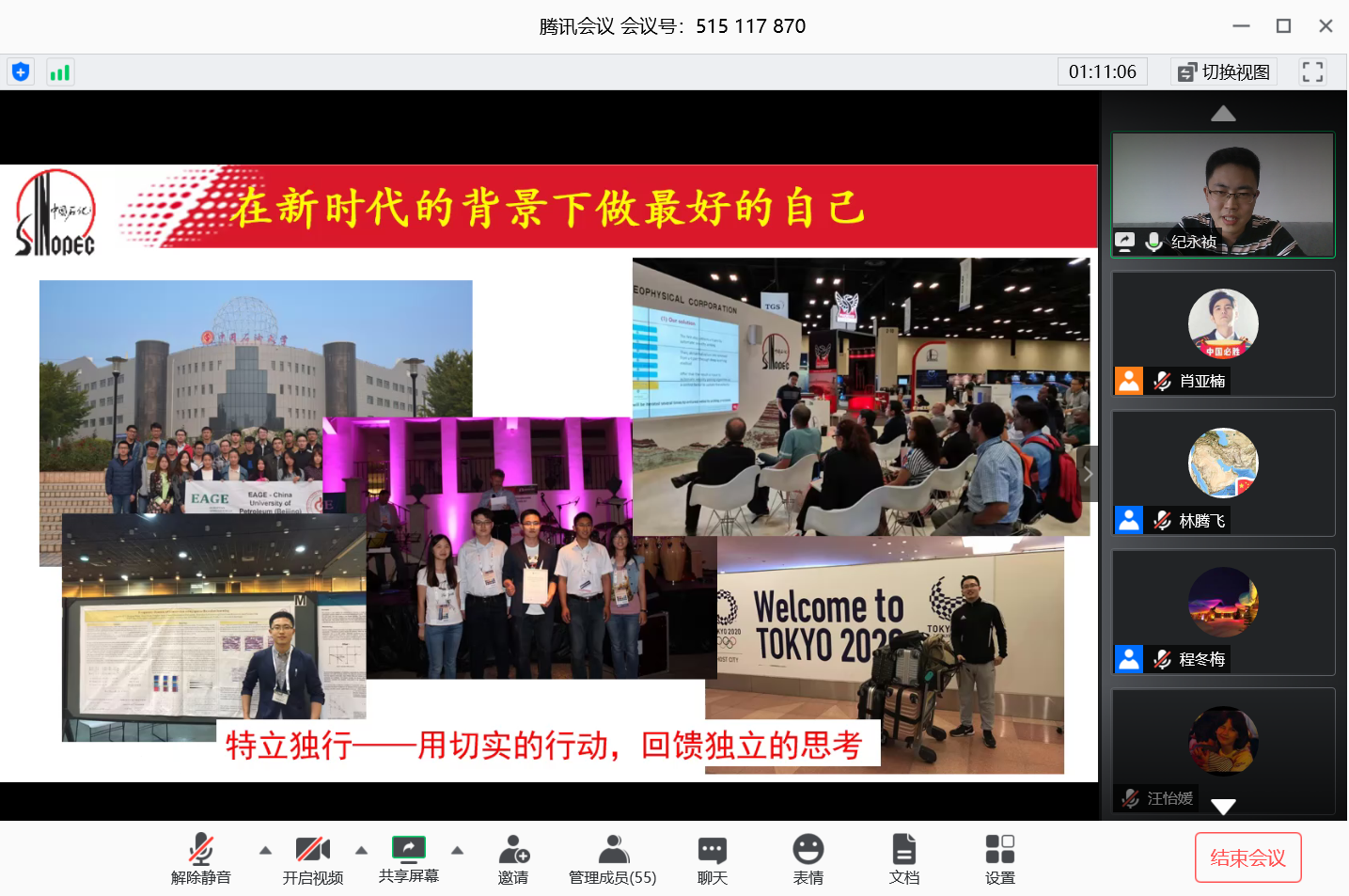This screenshot has height=896, width=1349.
Task: Unmute microphone with 解除静音
Action: 201,858
